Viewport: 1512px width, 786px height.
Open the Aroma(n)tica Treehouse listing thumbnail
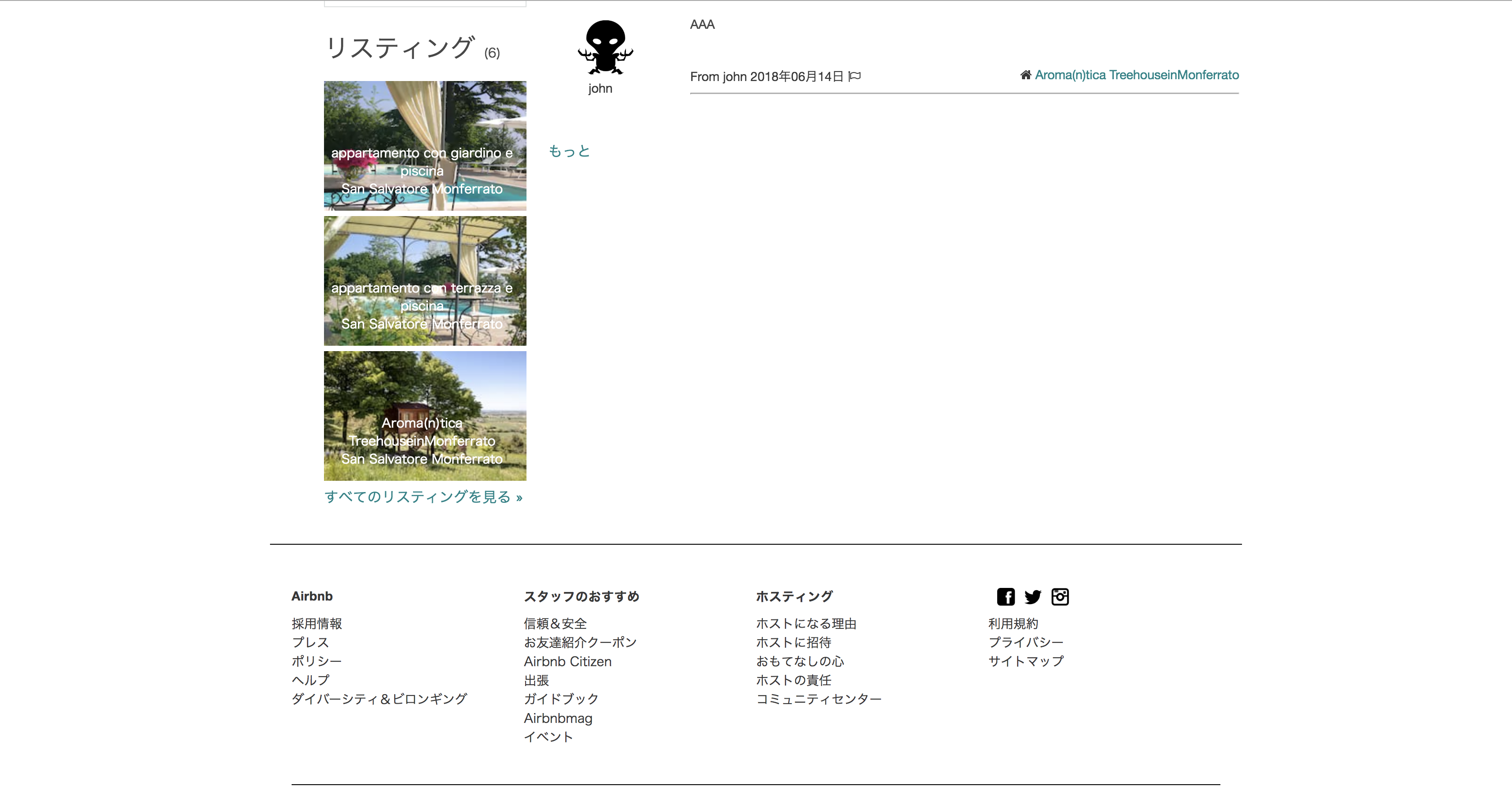pyautogui.click(x=425, y=416)
